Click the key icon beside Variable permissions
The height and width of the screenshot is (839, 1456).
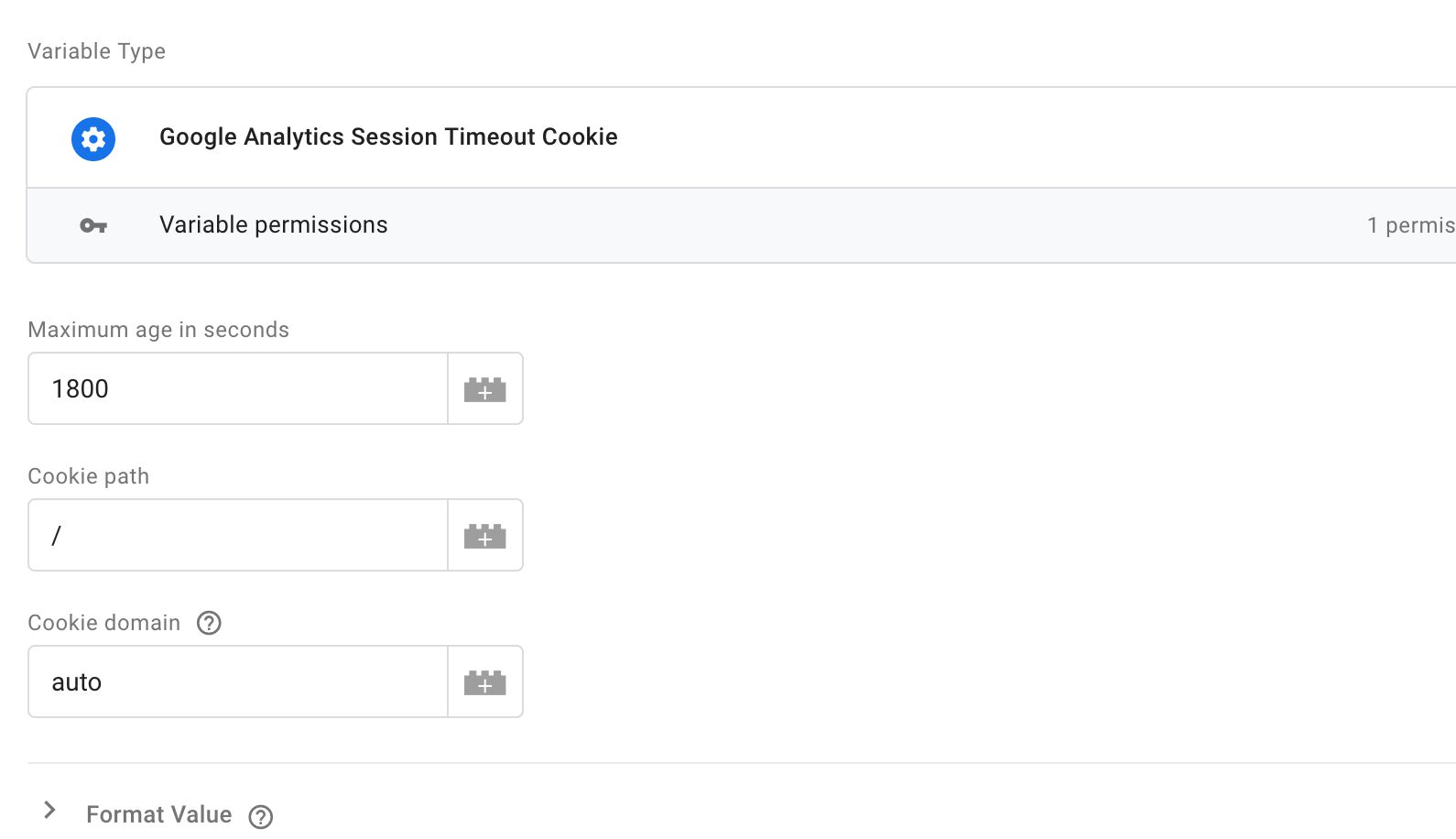(93, 225)
